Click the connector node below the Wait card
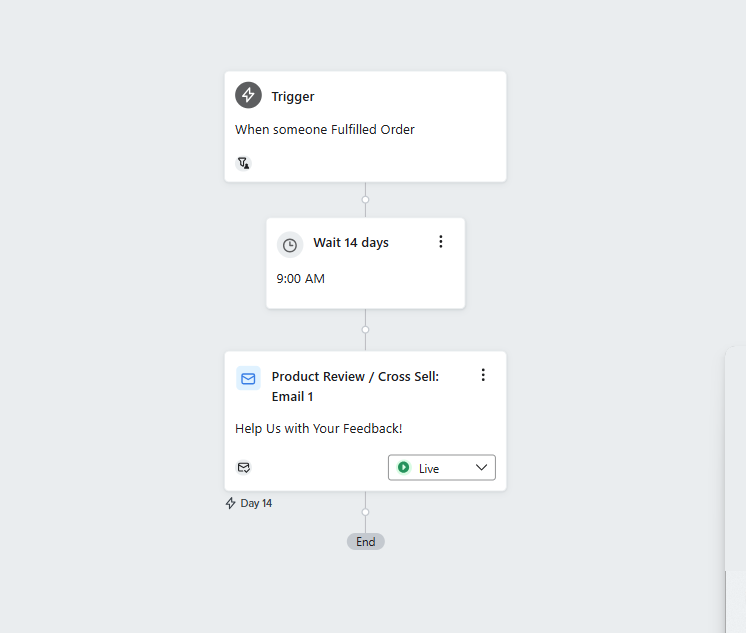Screen dimensions: 746x633 click(x=365, y=329)
